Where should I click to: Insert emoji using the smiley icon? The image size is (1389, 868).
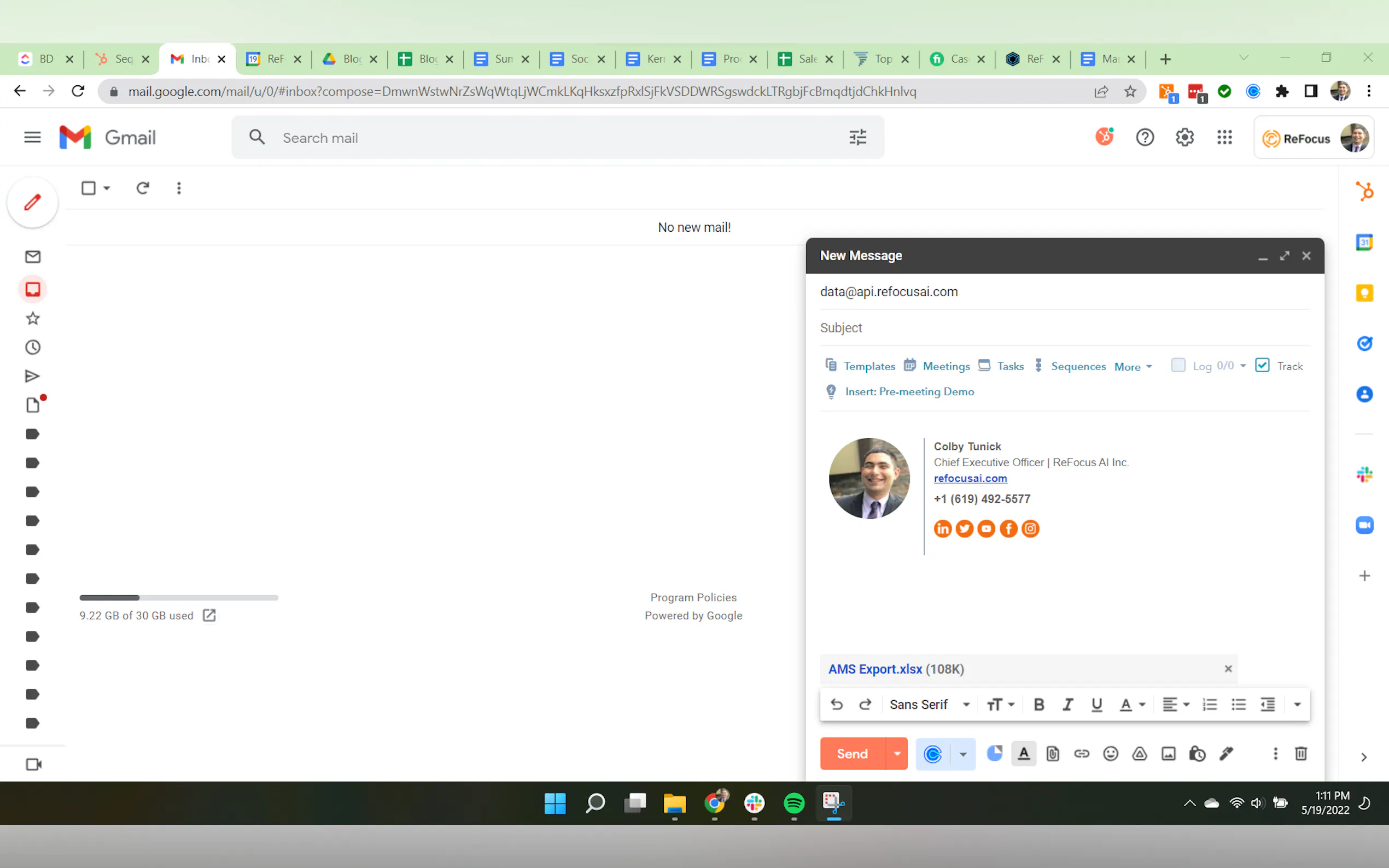point(1111,754)
